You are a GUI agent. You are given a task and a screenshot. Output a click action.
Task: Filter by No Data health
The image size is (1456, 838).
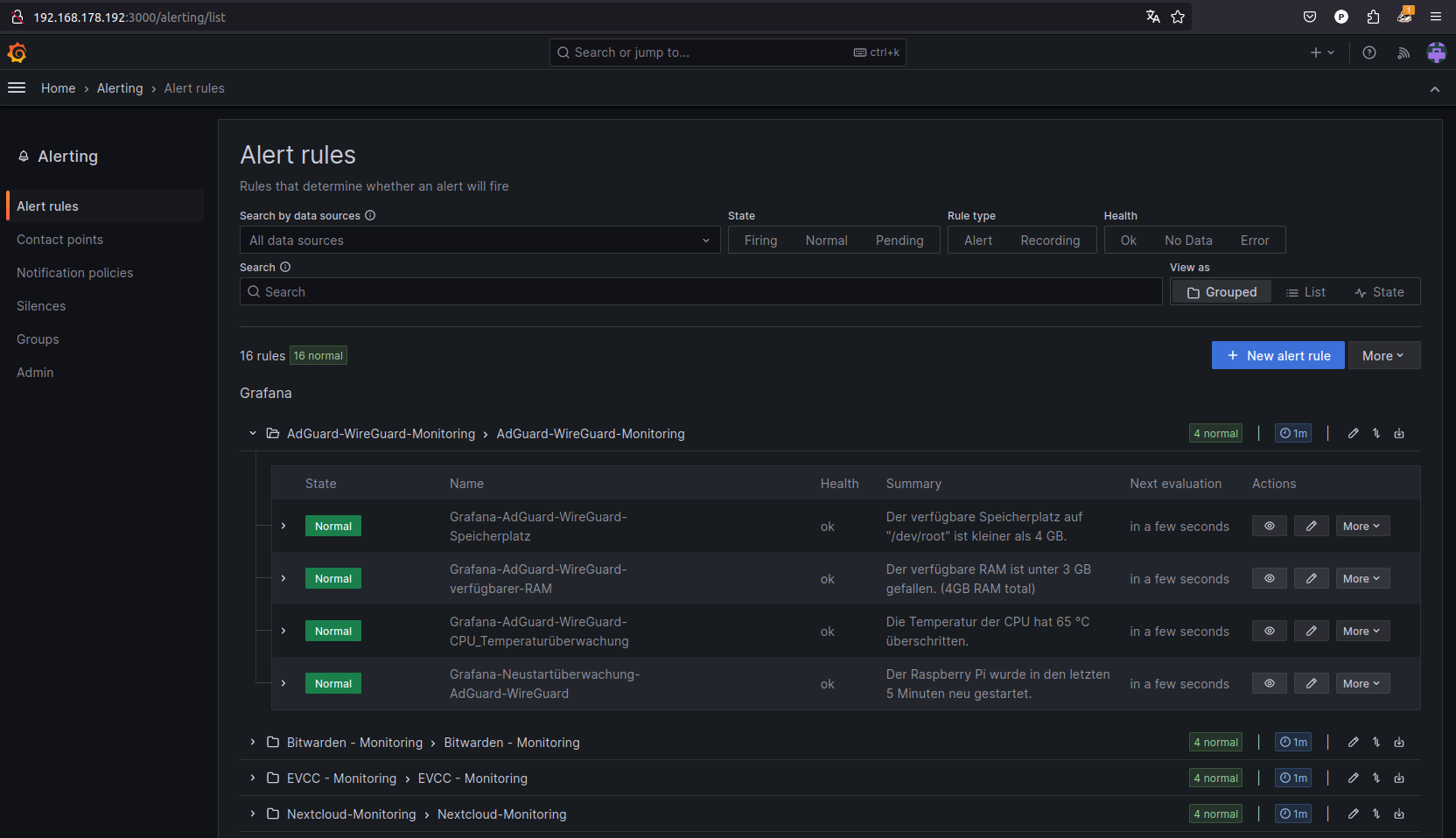click(x=1188, y=241)
